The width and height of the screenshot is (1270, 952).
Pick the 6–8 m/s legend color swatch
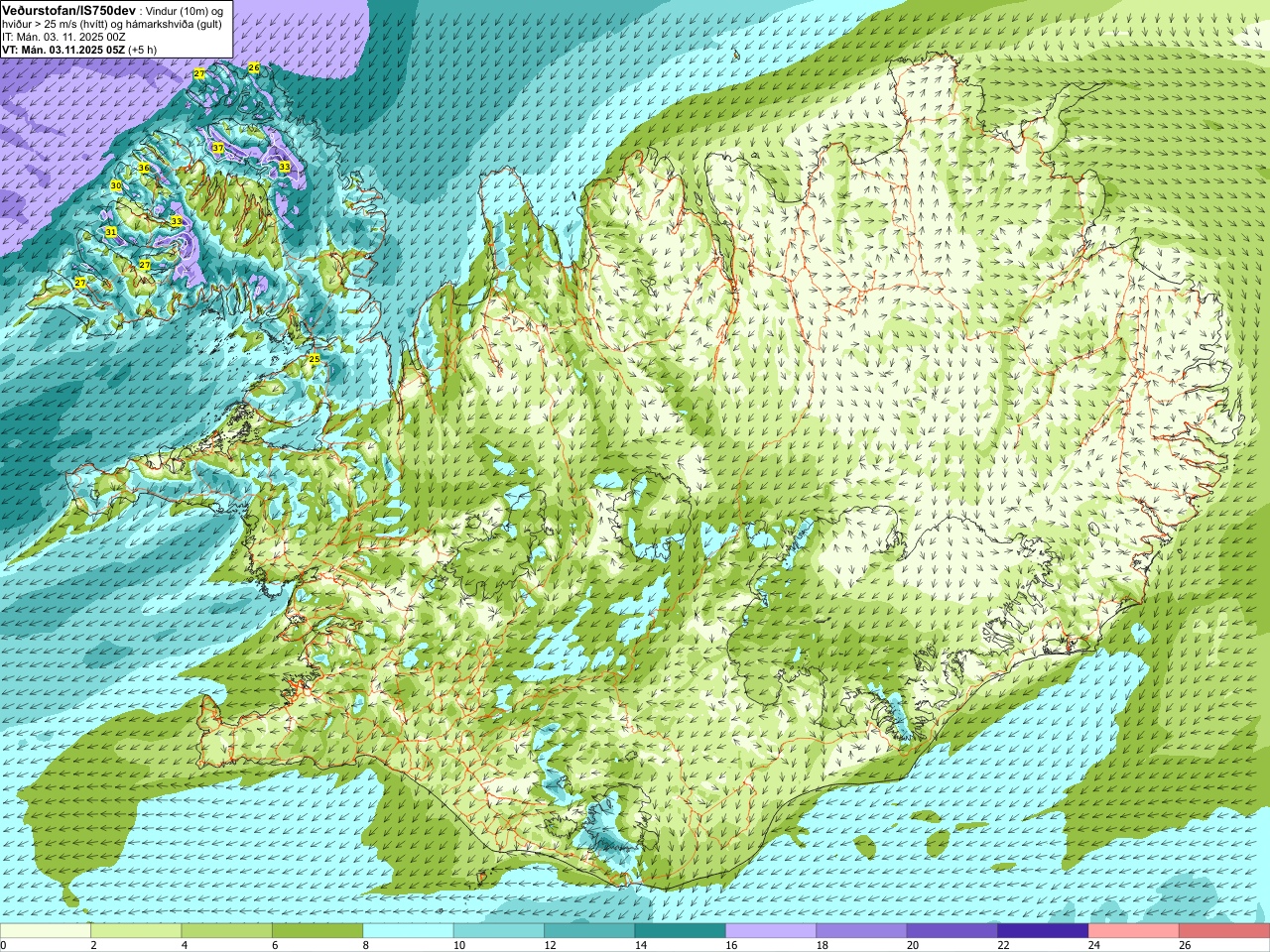click(x=317, y=931)
